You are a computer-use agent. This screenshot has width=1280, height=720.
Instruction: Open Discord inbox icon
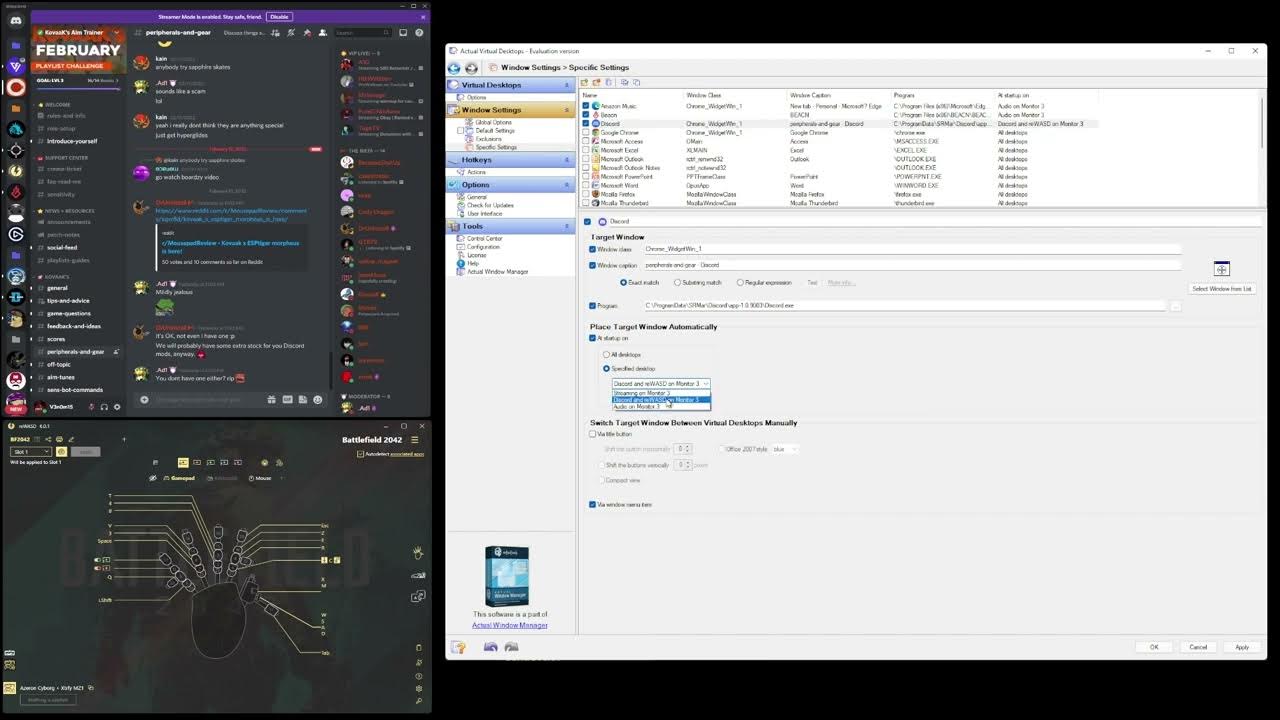click(404, 33)
